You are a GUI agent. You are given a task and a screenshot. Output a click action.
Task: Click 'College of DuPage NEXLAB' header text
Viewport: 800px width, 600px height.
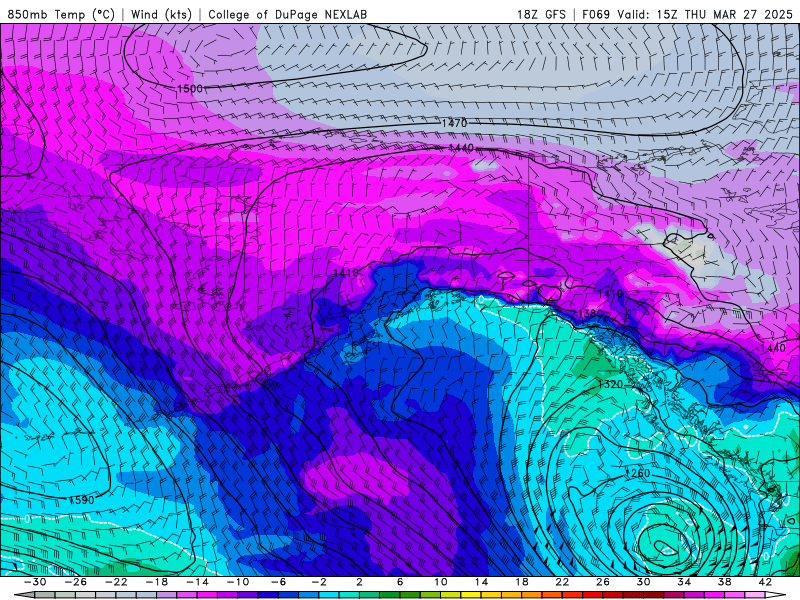click(x=287, y=14)
